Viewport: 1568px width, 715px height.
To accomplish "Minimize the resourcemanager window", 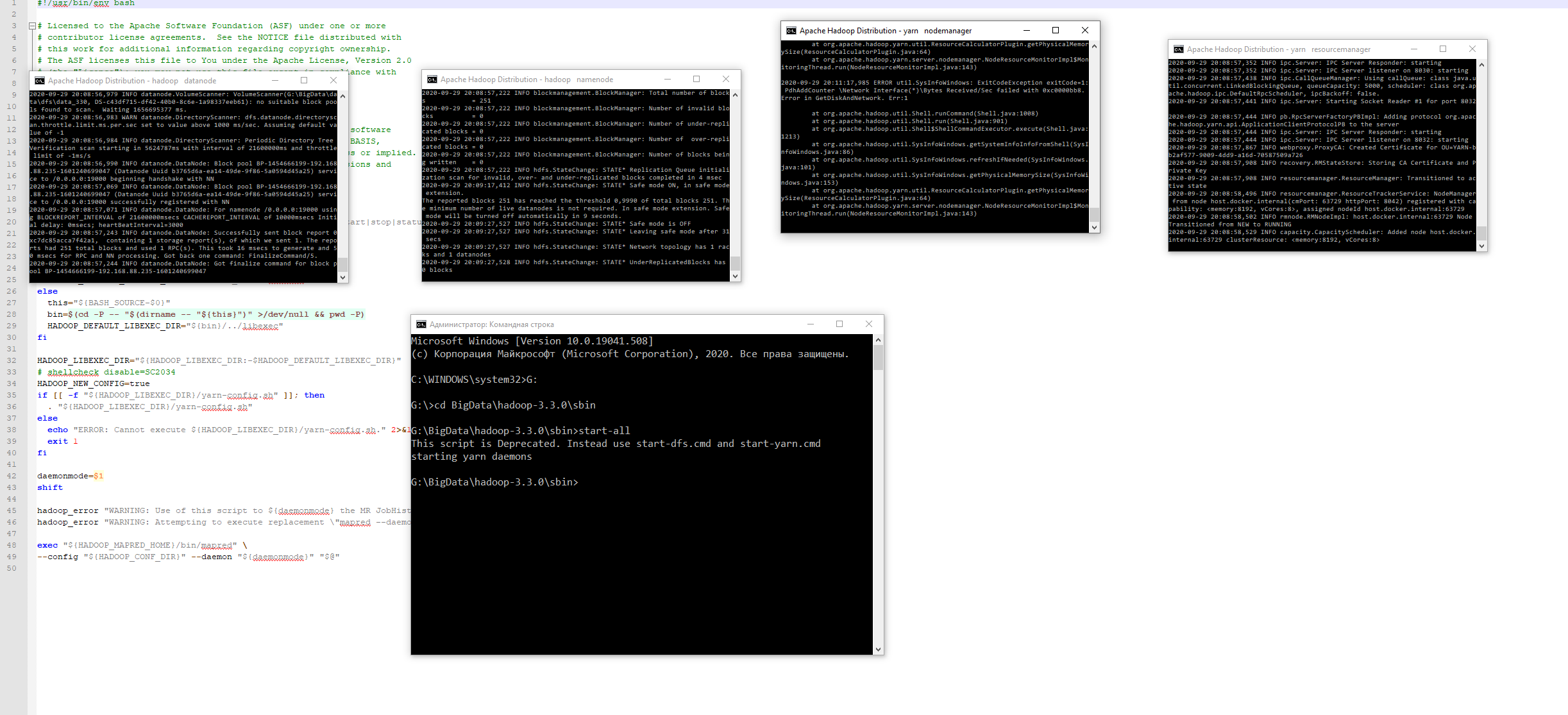I will 1414,49.
